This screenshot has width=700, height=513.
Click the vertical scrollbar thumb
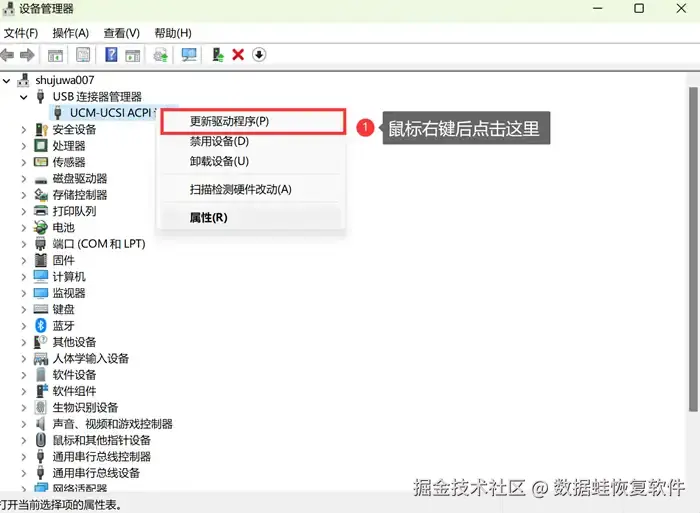pyautogui.click(x=693, y=249)
